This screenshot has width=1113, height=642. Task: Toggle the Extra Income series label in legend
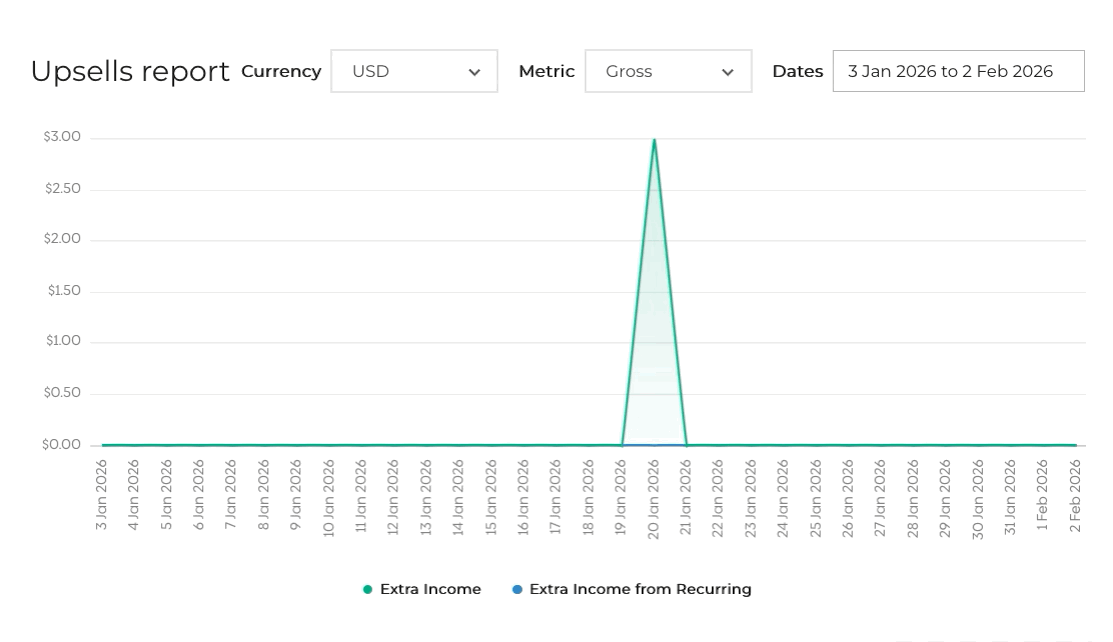pos(430,590)
